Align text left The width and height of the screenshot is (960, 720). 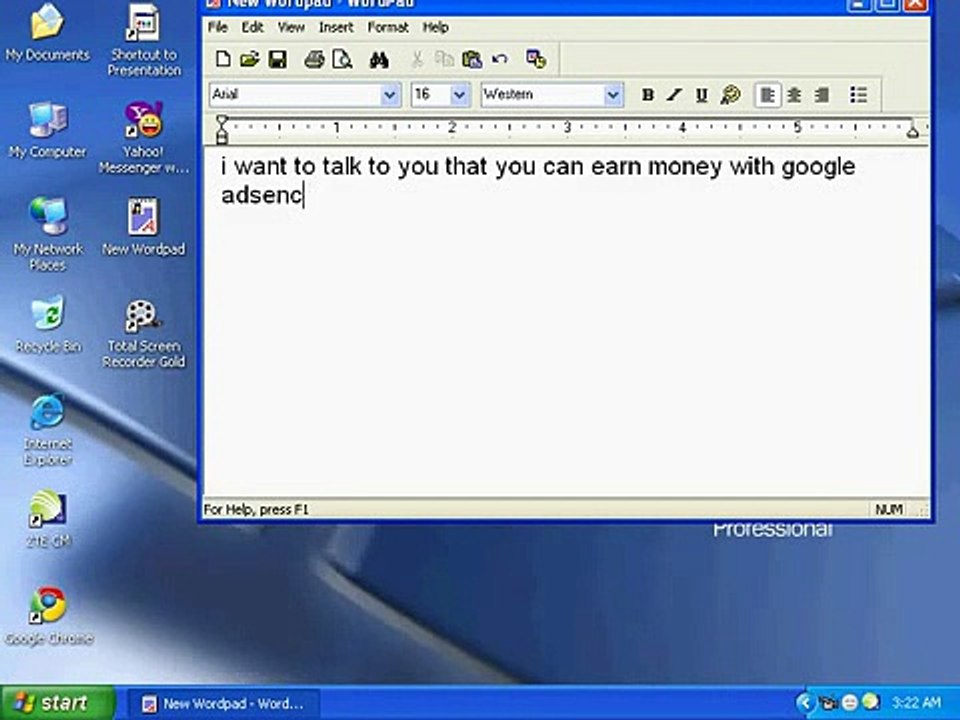point(768,95)
